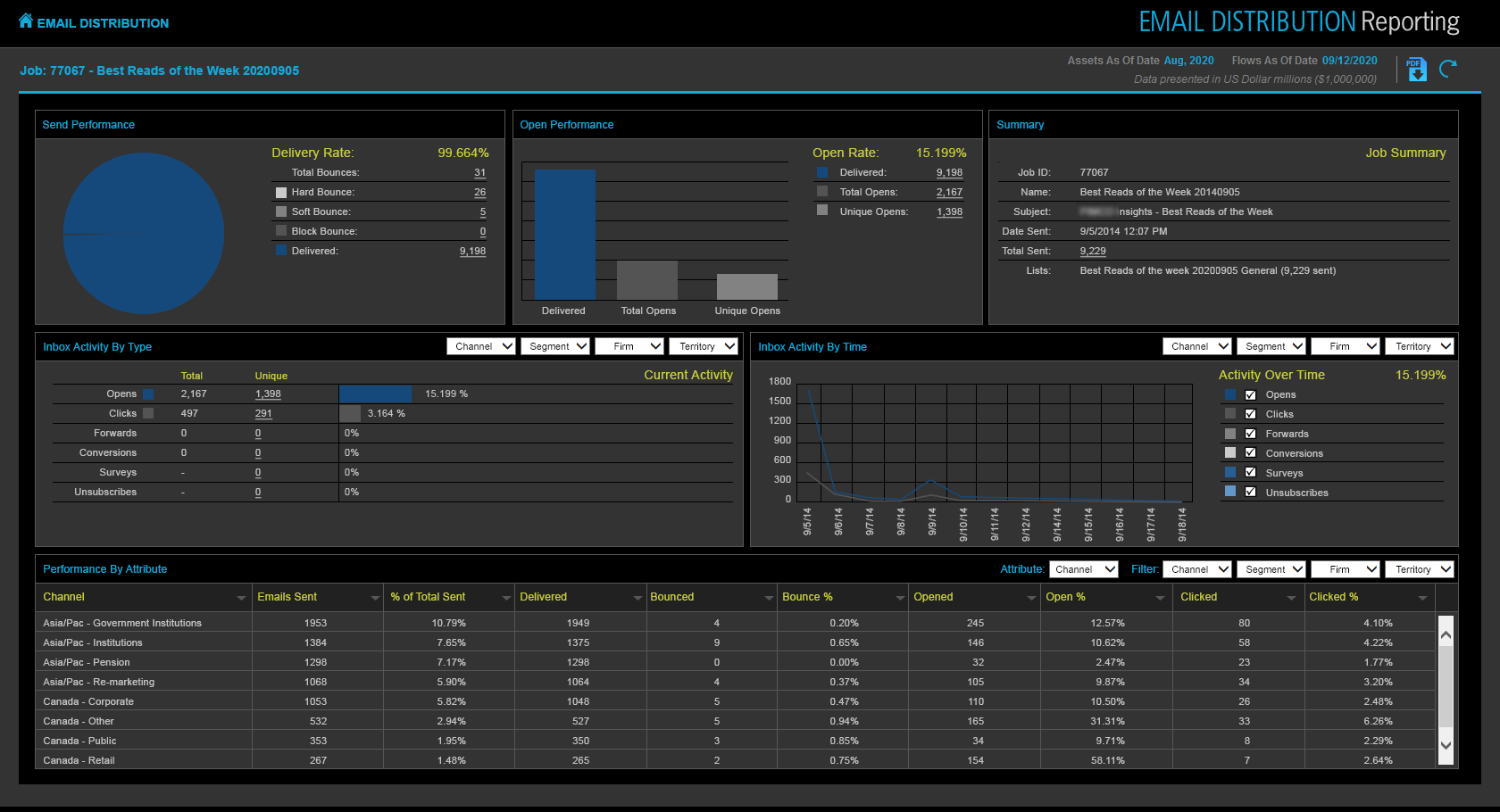Click the EMAIL DISTRIBUTION breadcrumb at top left
This screenshot has height=812, width=1500.
coord(103,23)
